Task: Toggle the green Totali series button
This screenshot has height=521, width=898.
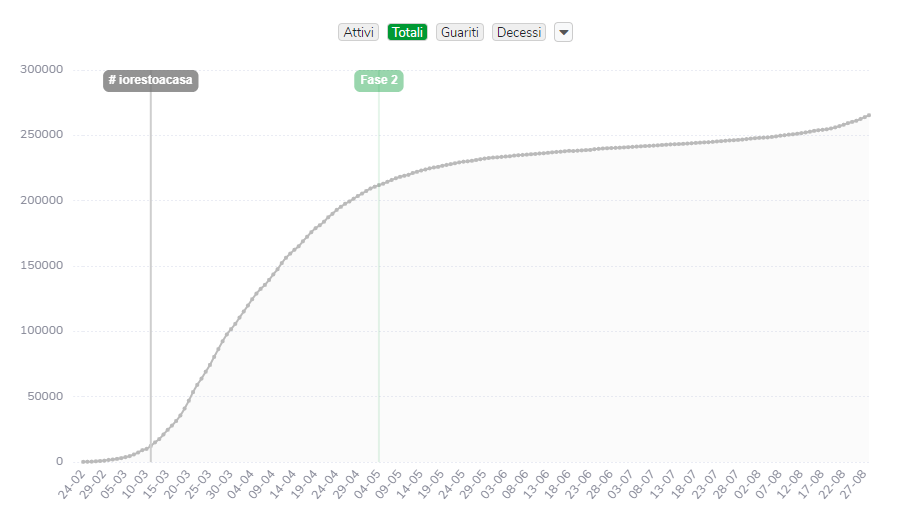Action: (407, 32)
